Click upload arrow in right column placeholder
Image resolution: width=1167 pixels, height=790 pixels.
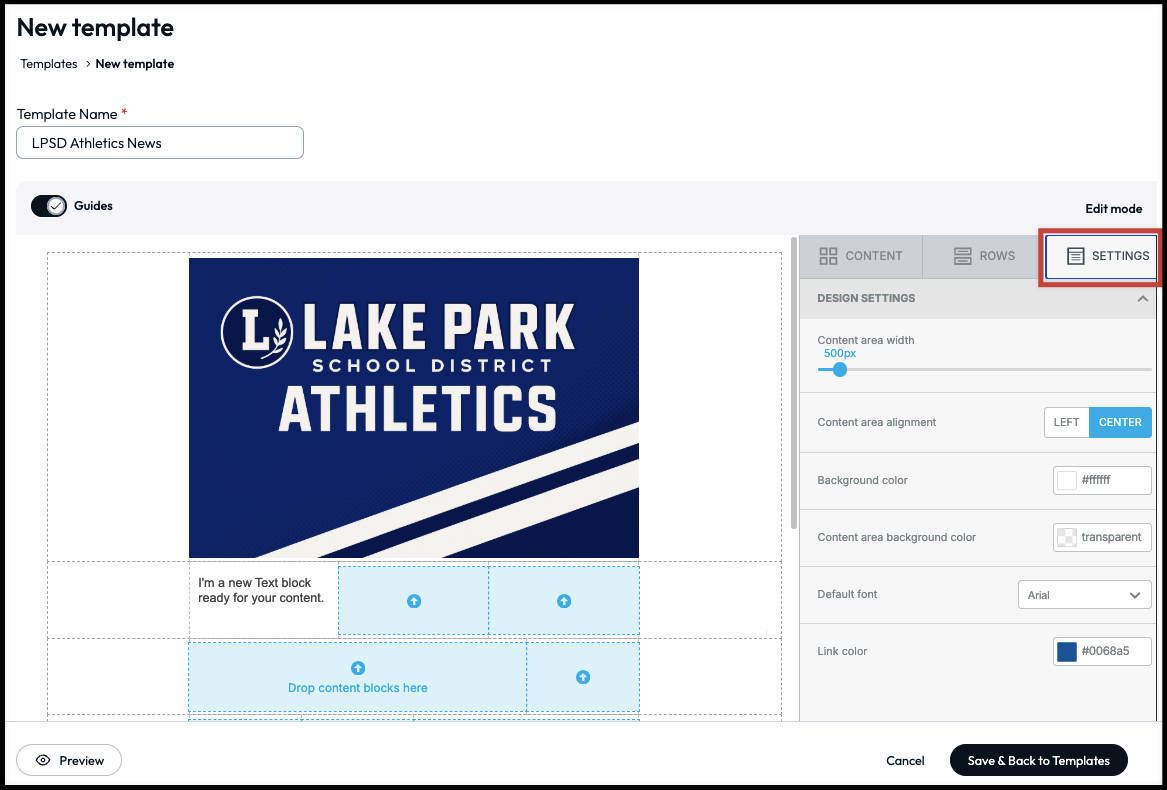pyautogui.click(x=564, y=601)
